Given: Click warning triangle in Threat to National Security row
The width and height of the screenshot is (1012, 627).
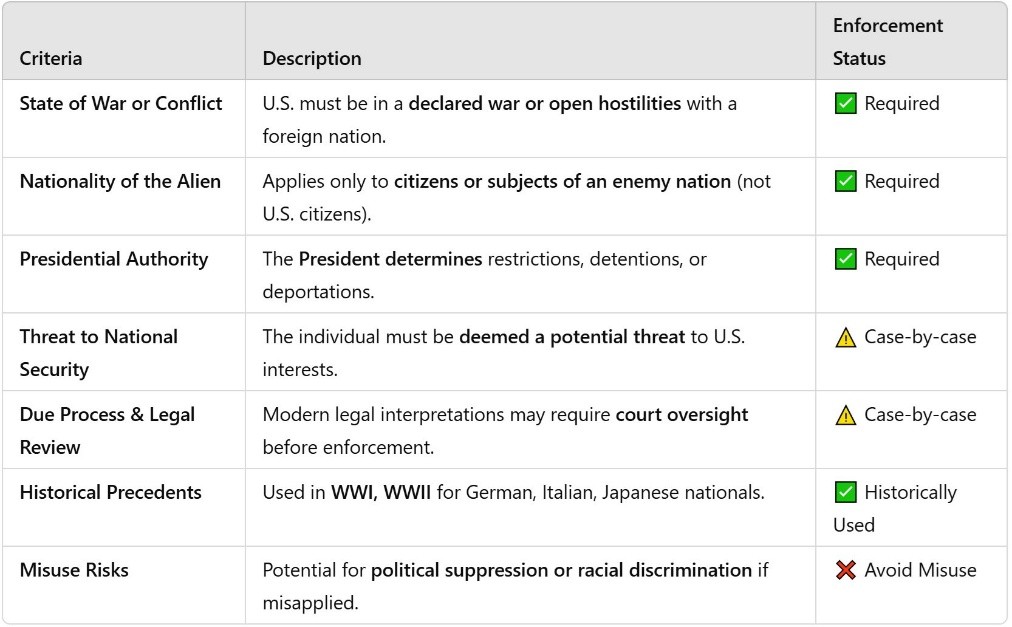Looking at the screenshot, I should (x=845, y=337).
